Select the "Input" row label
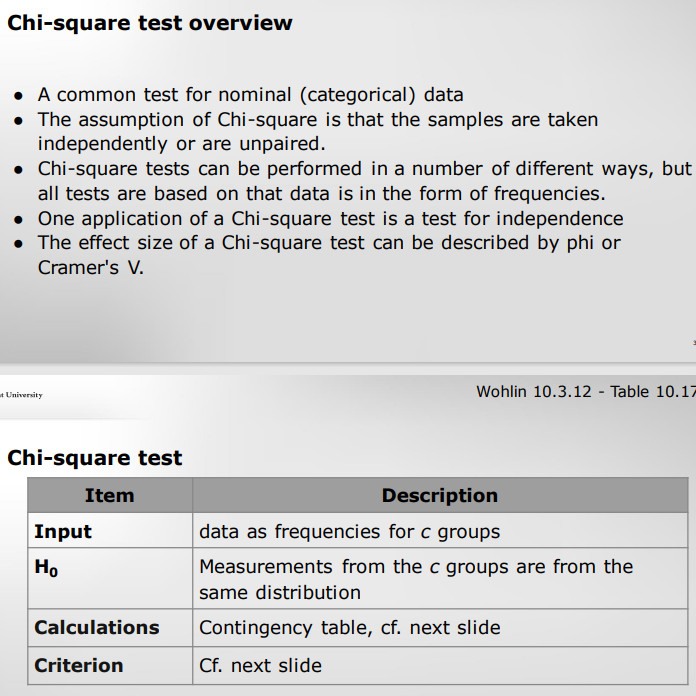The width and height of the screenshot is (696, 696). click(x=63, y=532)
